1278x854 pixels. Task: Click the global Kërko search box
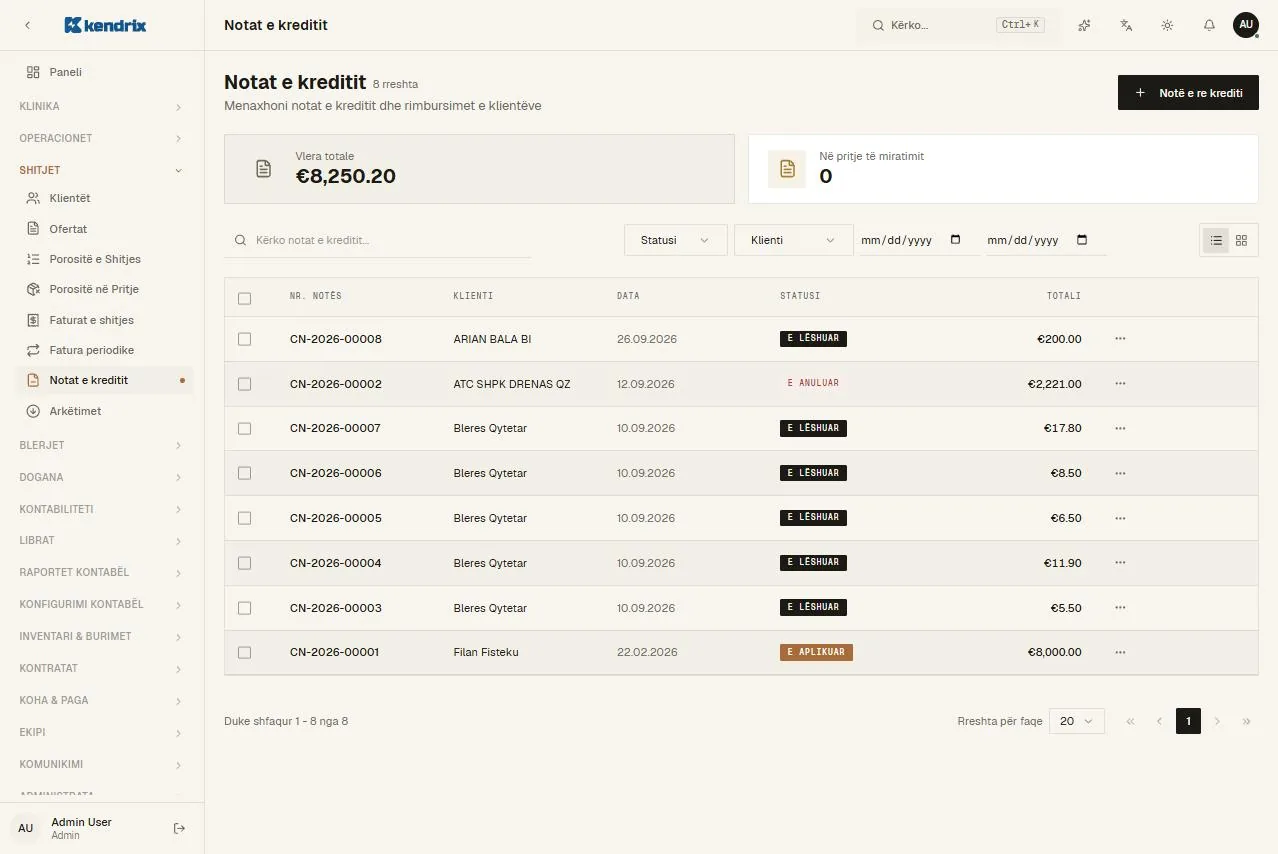coord(959,25)
